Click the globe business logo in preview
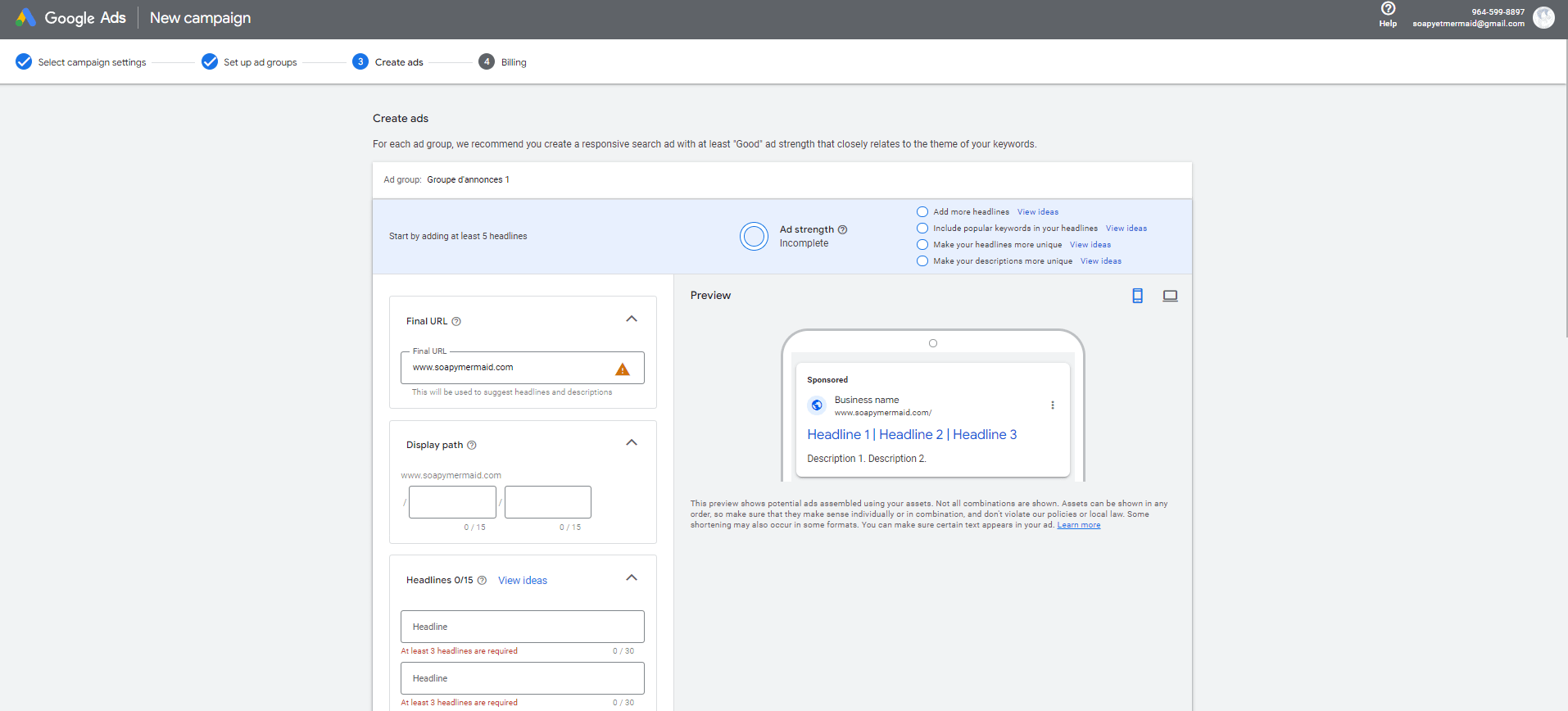The width and height of the screenshot is (1568, 711). [x=817, y=405]
